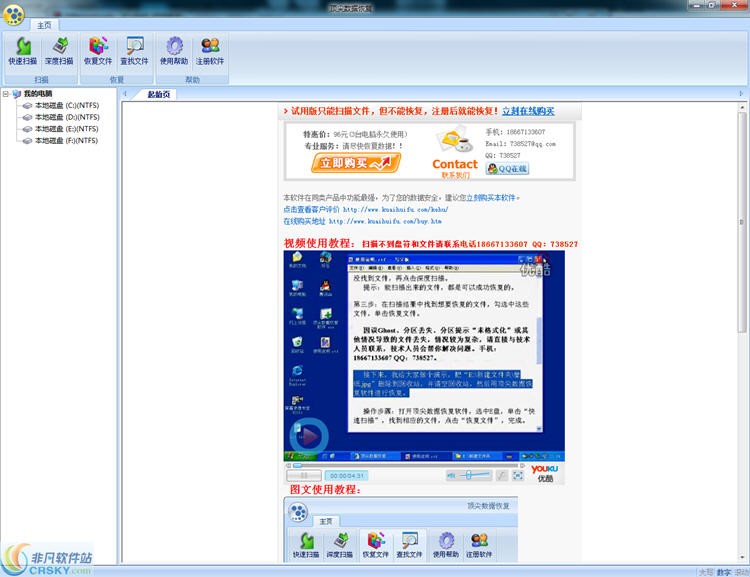Open the 立刻购买本软件 inline link
Viewport: 750px width, 577px height.
(491, 198)
